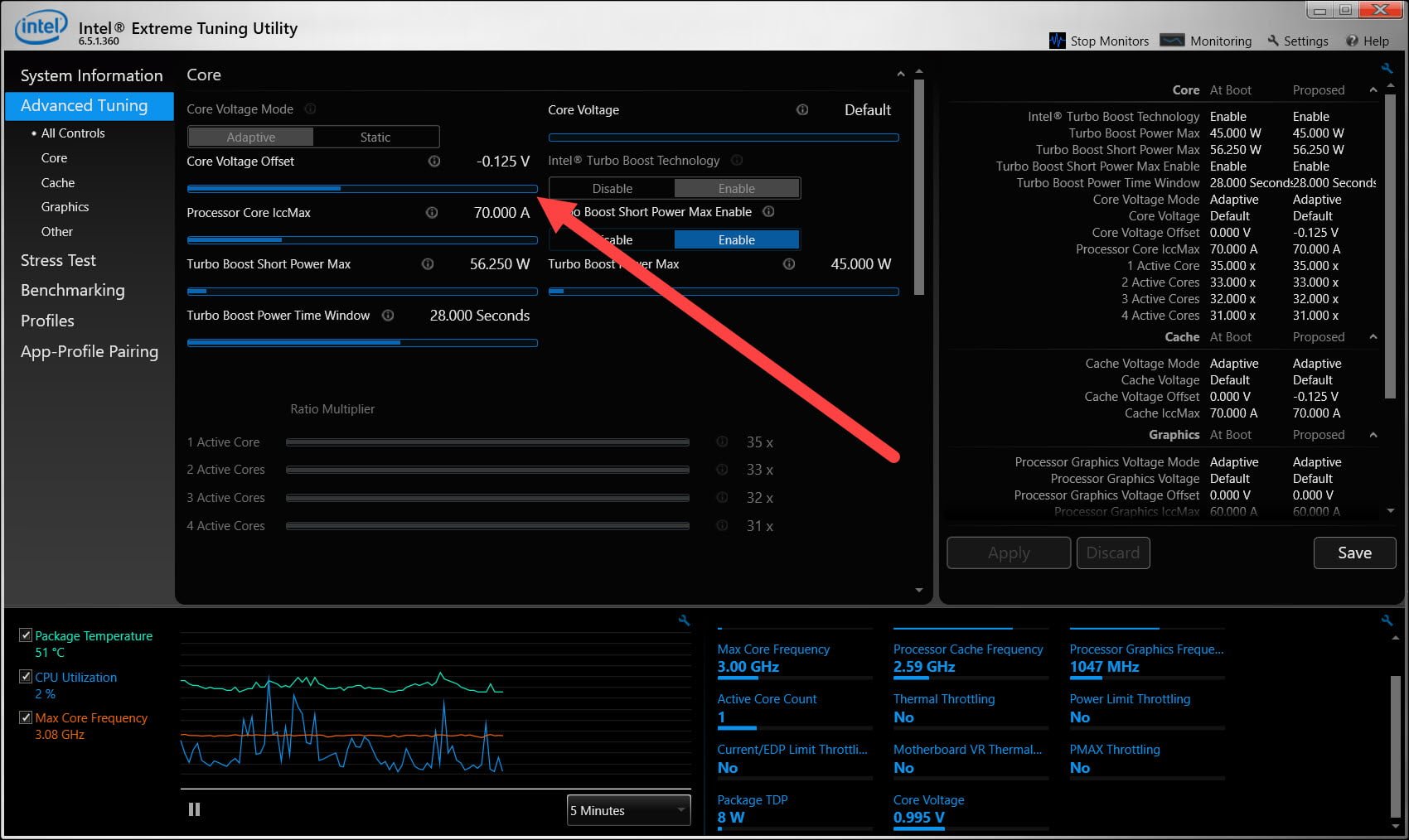Viewport: 1409px width, 840px height.
Task: Click the Discard button
Action: point(1113,553)
